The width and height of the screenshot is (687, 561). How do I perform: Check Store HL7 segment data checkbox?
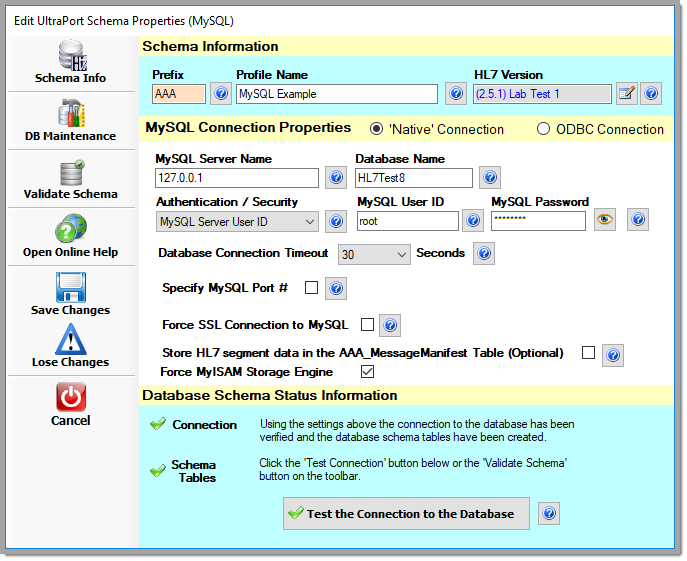pos(588,352)
